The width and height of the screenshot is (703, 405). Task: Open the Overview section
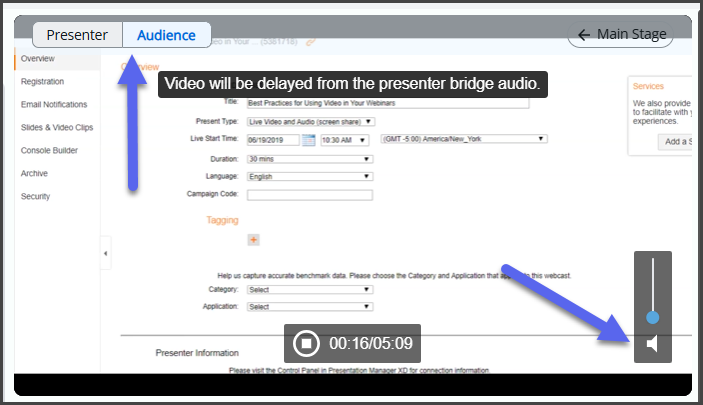click(38, 59)
